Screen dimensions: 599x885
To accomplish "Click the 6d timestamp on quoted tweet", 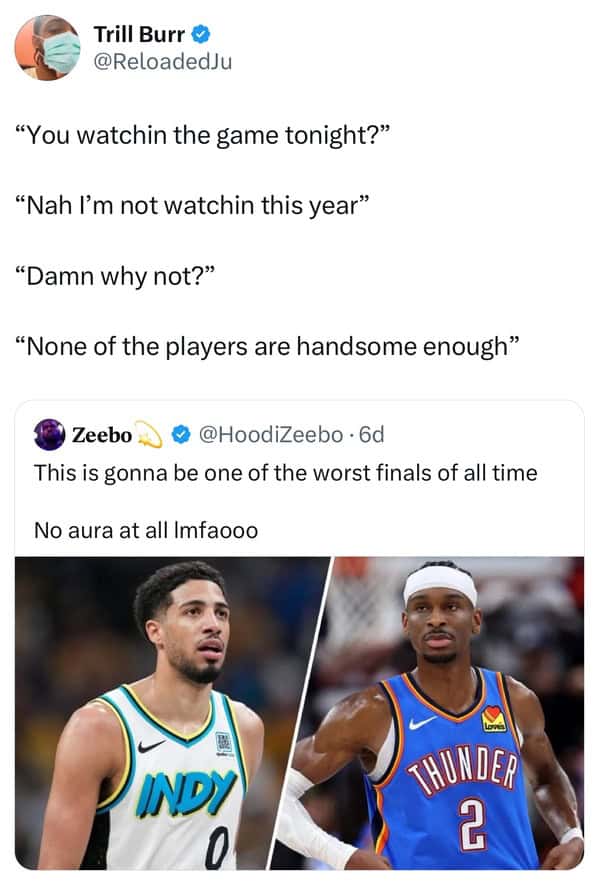I will click(x=371, y=435).
